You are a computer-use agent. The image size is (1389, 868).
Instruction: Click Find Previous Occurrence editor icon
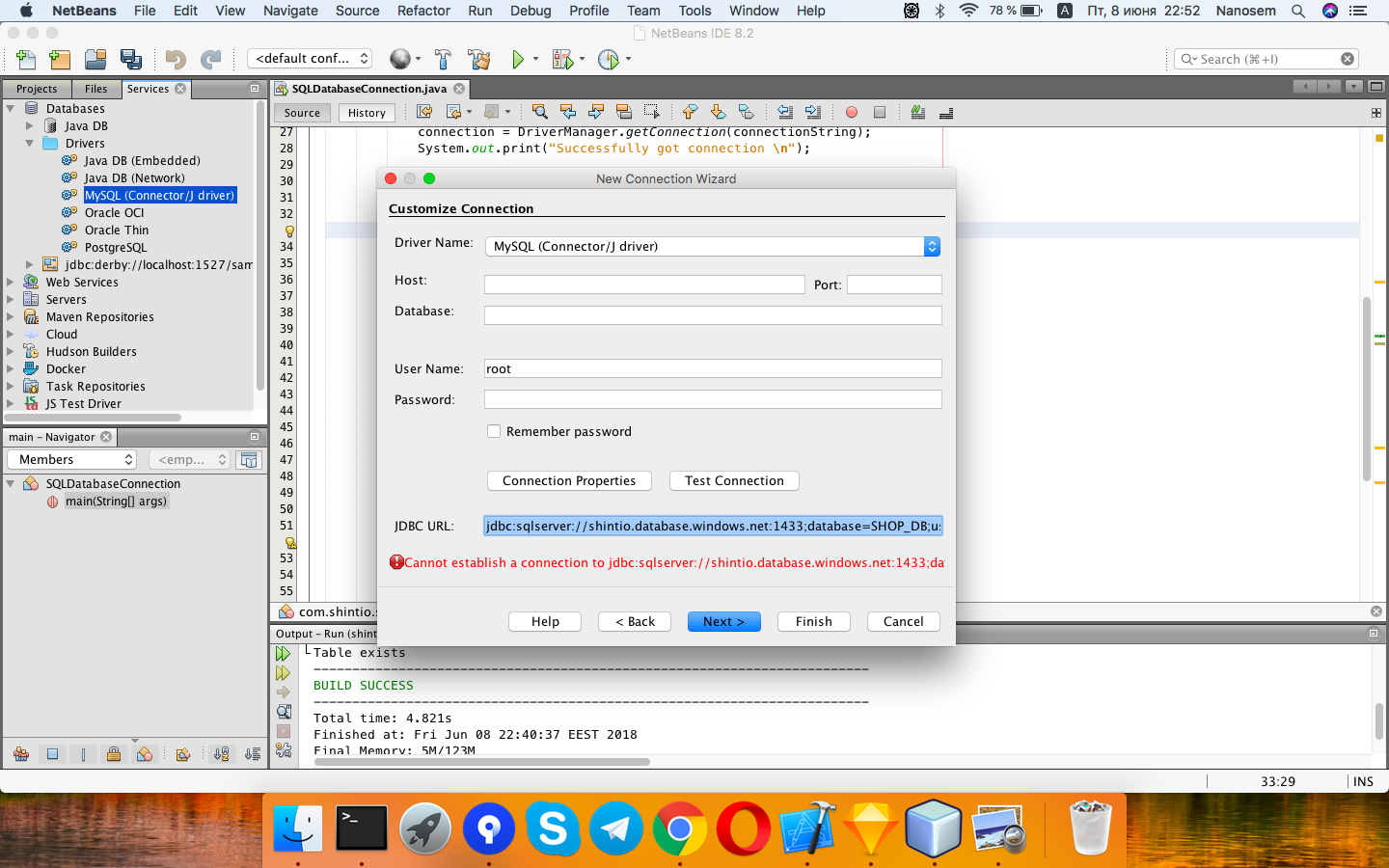(568, 112)
